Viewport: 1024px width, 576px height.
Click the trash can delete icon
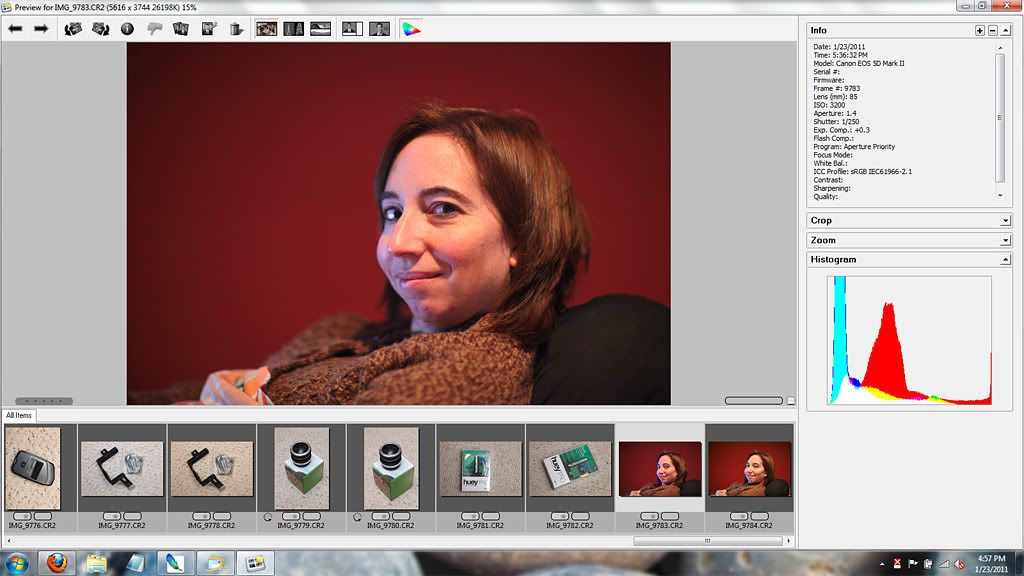[236, 29]
